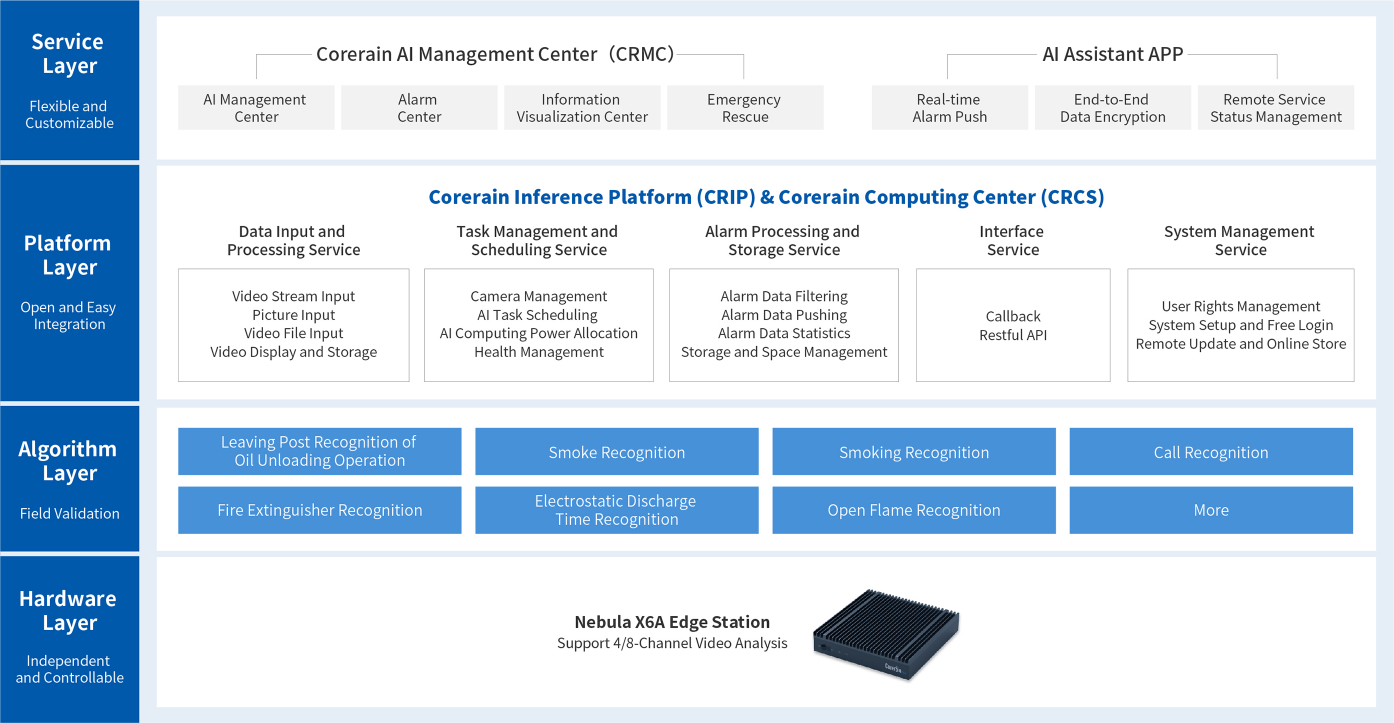Click the Corerain Inference Platform title
Viewport: 1394px width, 723px height.
(766, 197)
